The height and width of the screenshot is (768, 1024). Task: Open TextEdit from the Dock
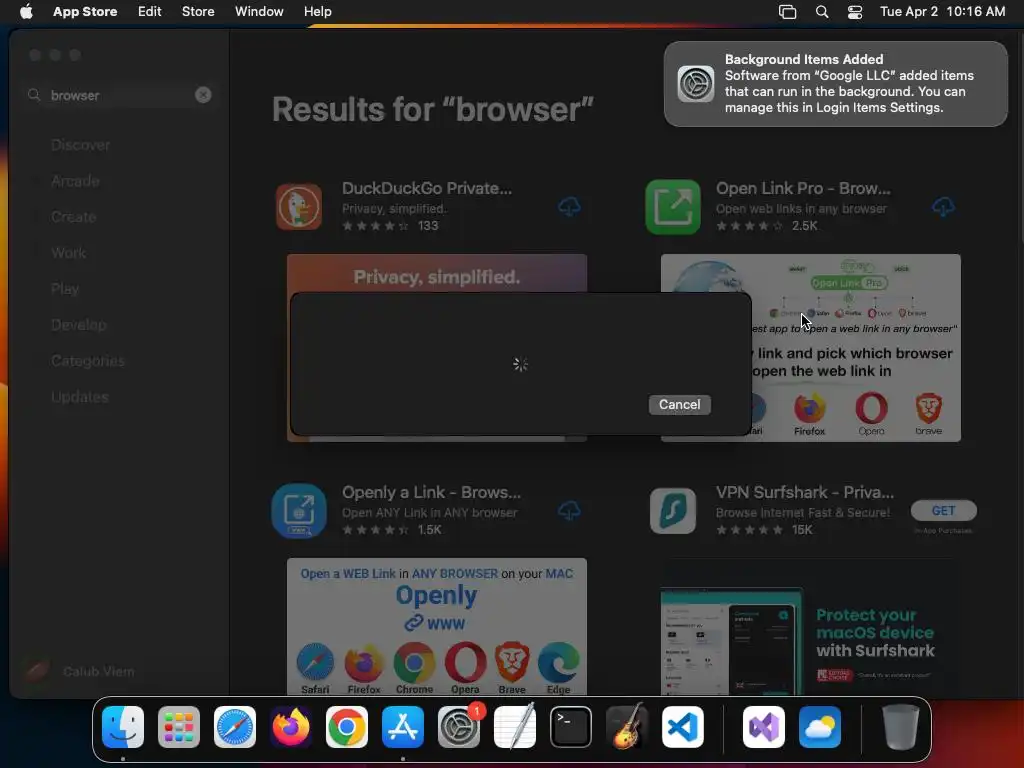[x=515, y=727]
